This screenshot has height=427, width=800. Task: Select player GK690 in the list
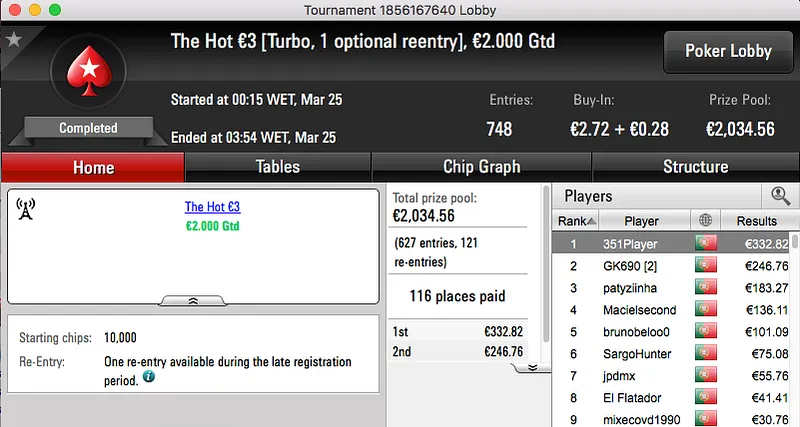tap(627, 266)
